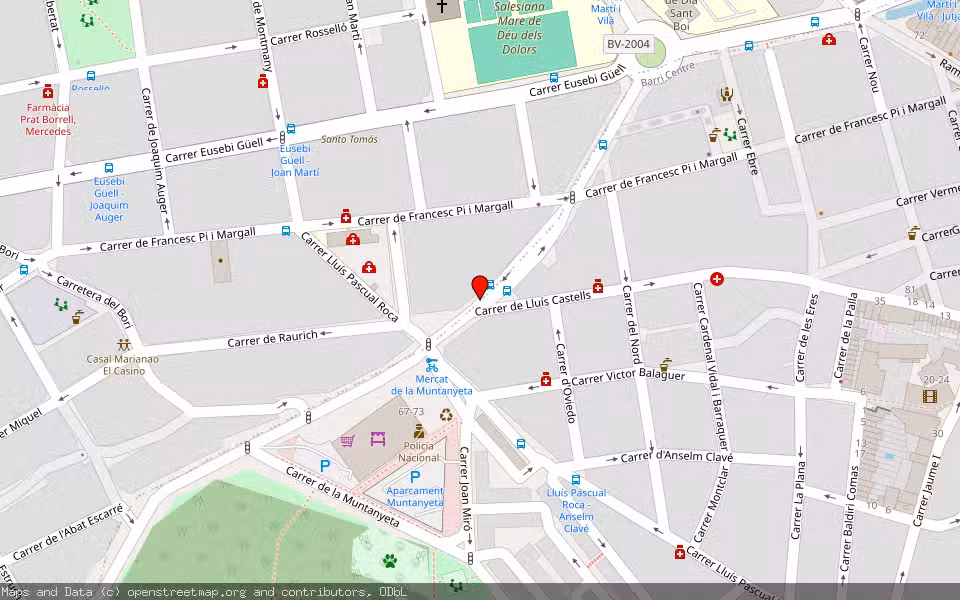Click the red circle medical cross icon
The image size is (960, 600).
coord(717,279)
